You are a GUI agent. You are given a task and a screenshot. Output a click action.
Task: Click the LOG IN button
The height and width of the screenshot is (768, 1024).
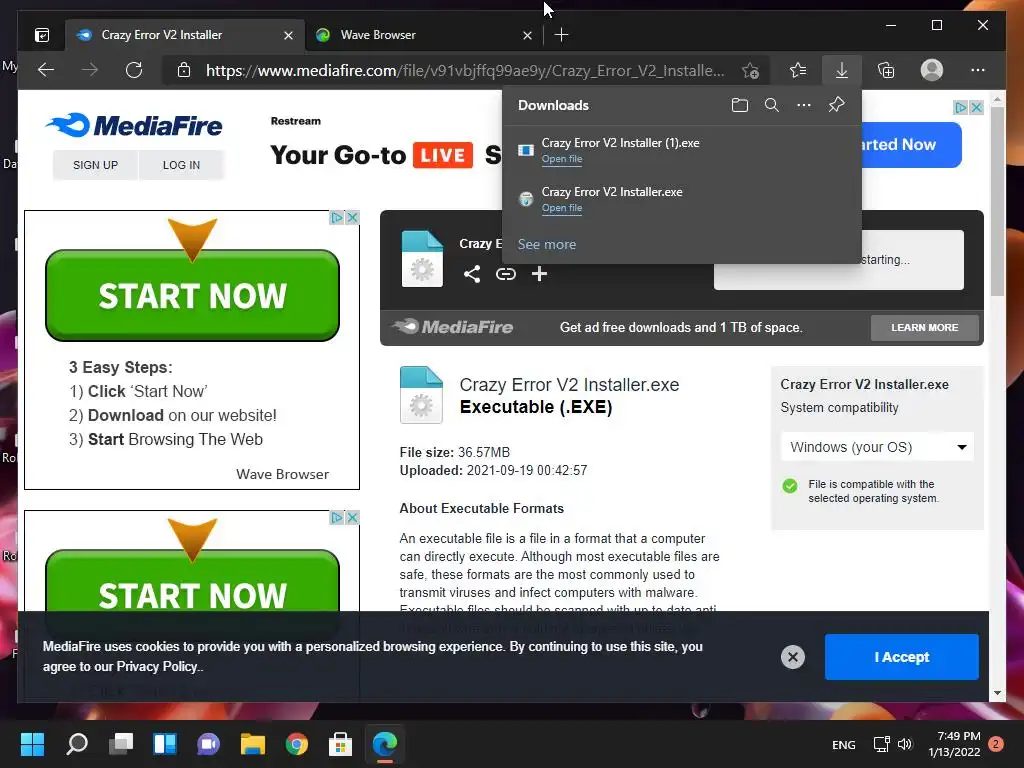[x=182, y=165]
